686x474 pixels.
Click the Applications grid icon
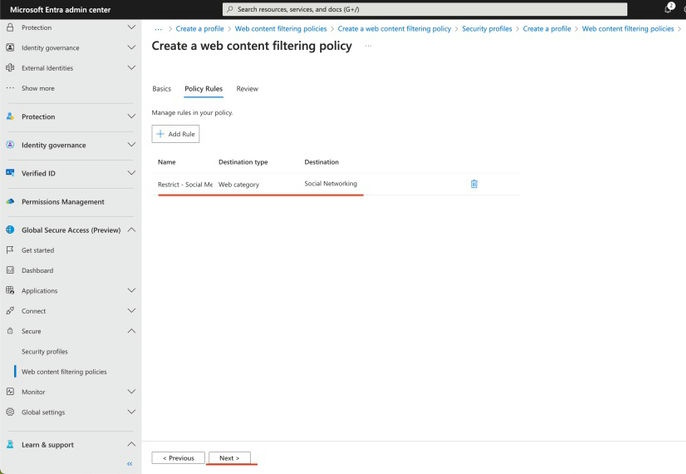pyautogui.click(x=10, y=290)
